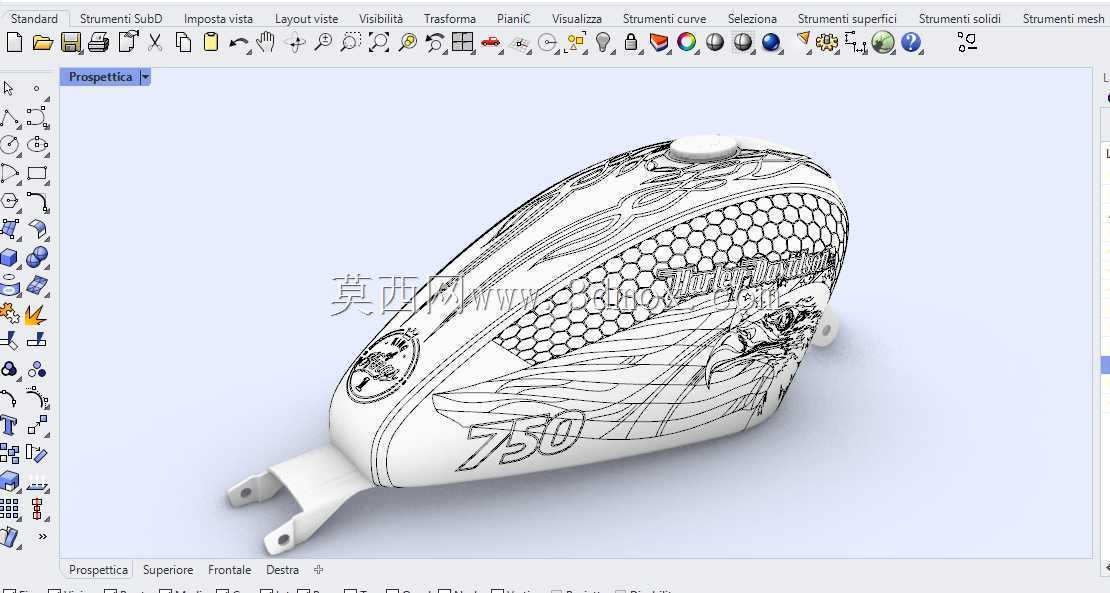This screenshot has width=1110, height=593.
Task: Open Strumenti curve tab
Action: pyautogui.click(x=665, y=18)
